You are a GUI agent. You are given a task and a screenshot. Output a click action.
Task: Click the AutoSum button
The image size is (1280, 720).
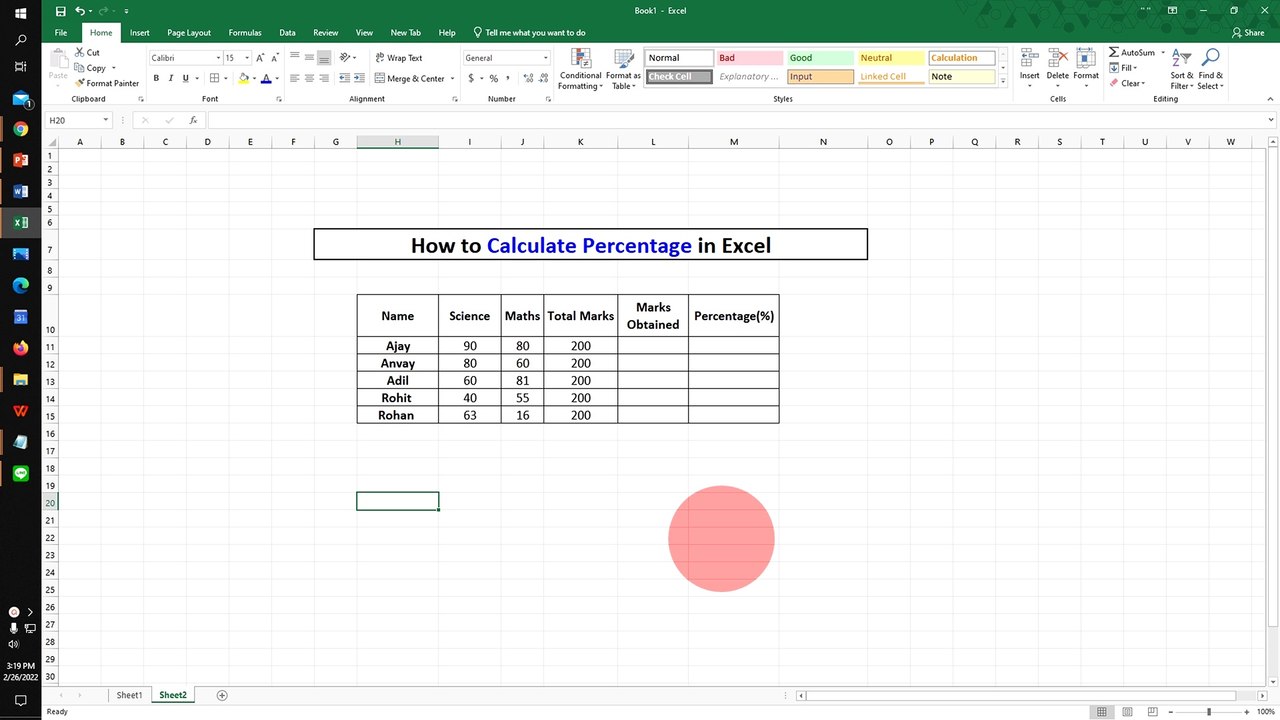(x=1131, y=53)
